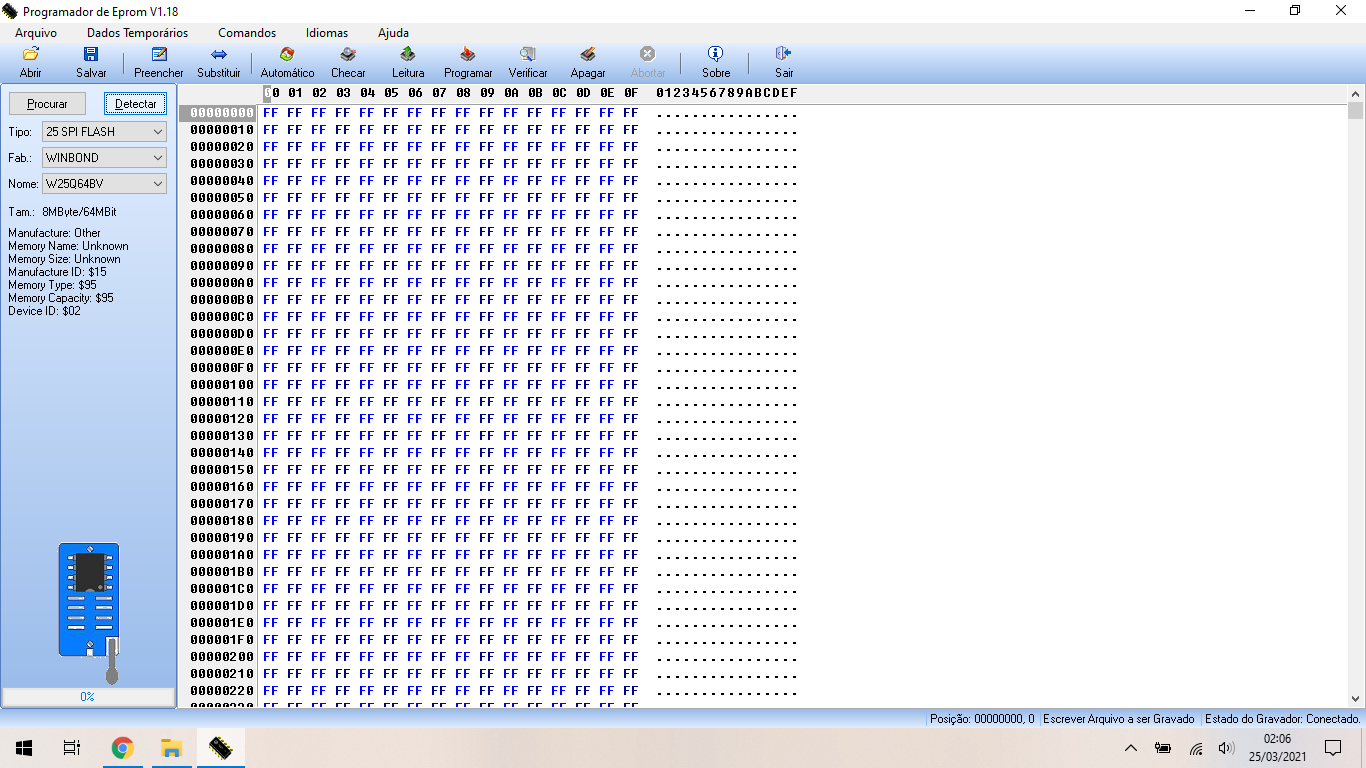This screenshot has height=768, width=1366.
Task: Click the 0123456789ABCDEF ASCII column header
Action: (727, 93)
